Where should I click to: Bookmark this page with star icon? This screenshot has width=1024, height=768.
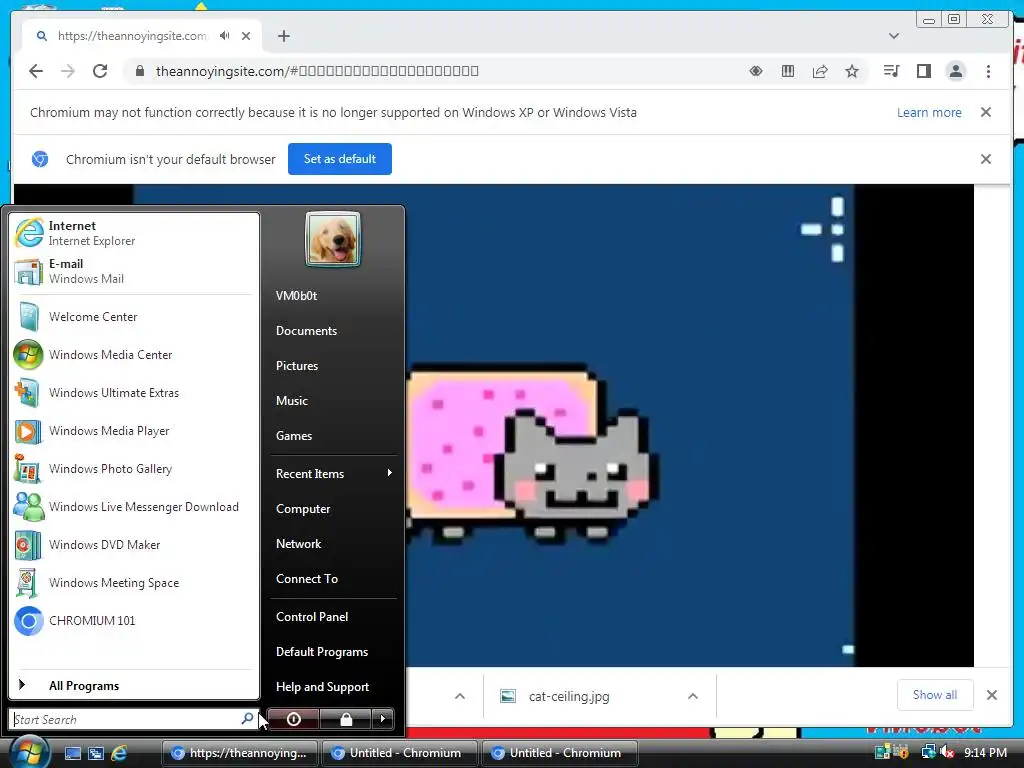pyautogui.click(x=852, y=71)
